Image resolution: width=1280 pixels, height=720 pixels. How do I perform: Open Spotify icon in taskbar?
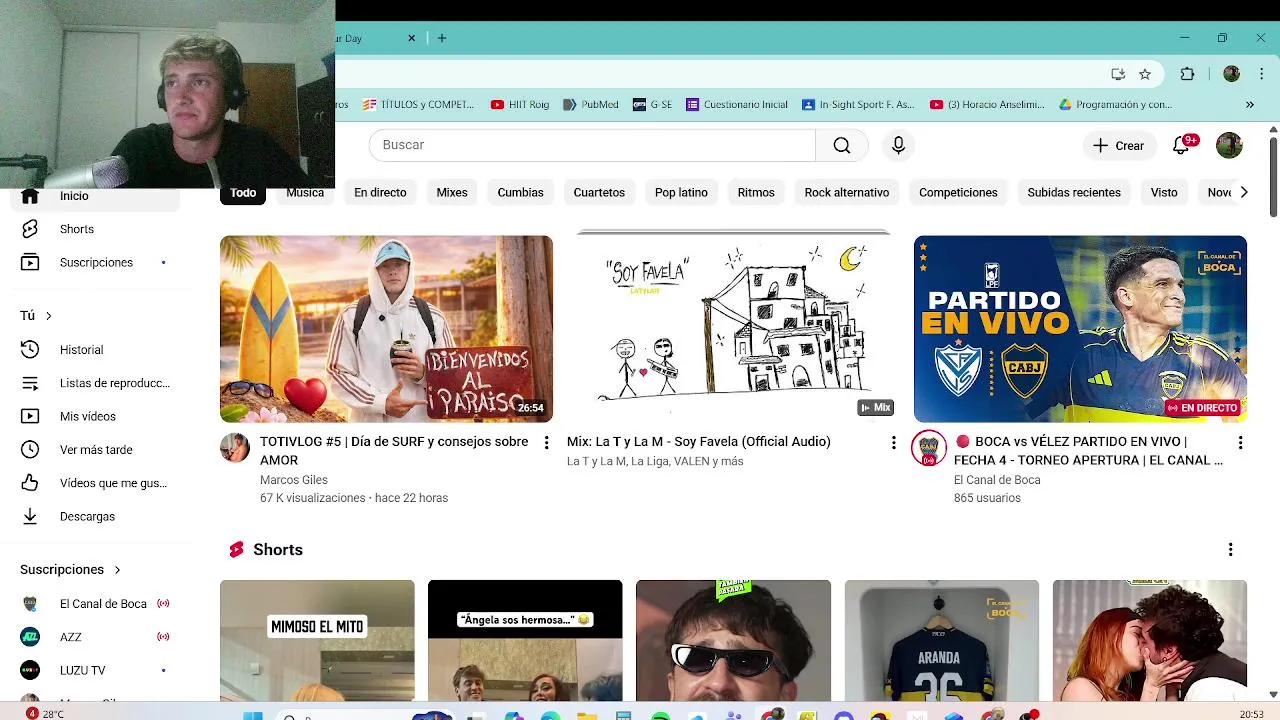[x=660, y=715]
